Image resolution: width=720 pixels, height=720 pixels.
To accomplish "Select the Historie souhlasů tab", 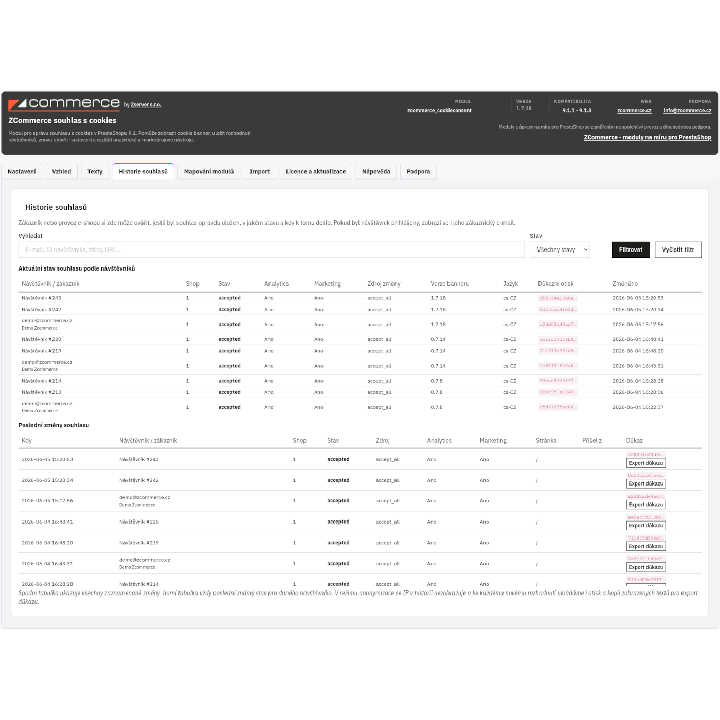I will [143, 171].
